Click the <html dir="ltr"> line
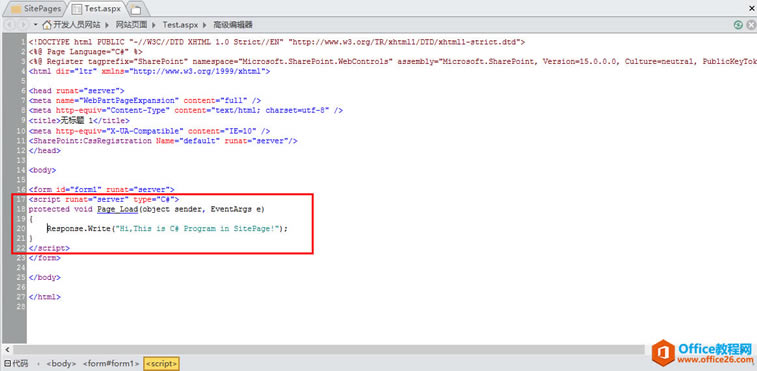 pos(149,71)
